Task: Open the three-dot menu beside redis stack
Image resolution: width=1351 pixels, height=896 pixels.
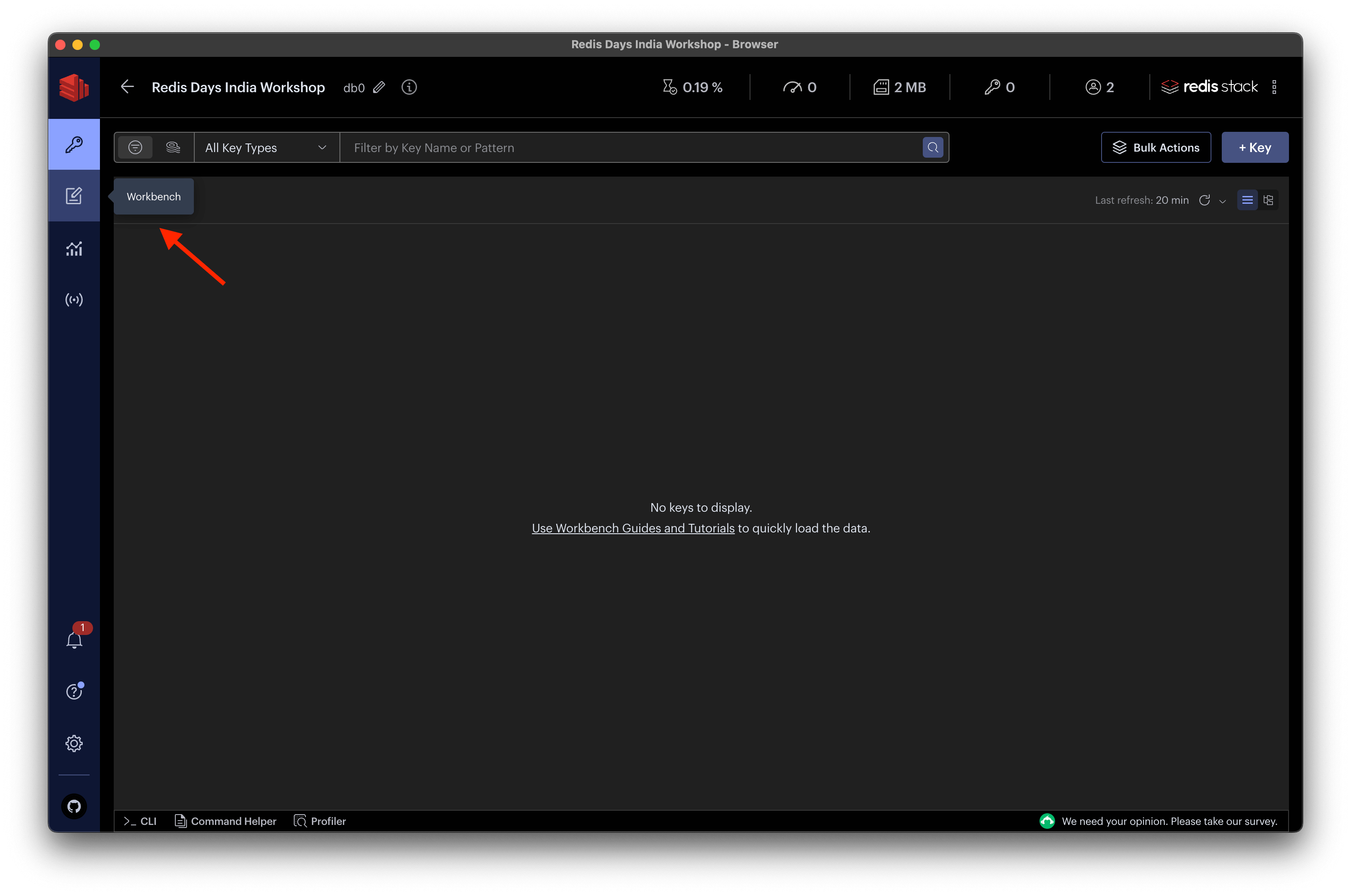Action: [x=1274, y=87]
